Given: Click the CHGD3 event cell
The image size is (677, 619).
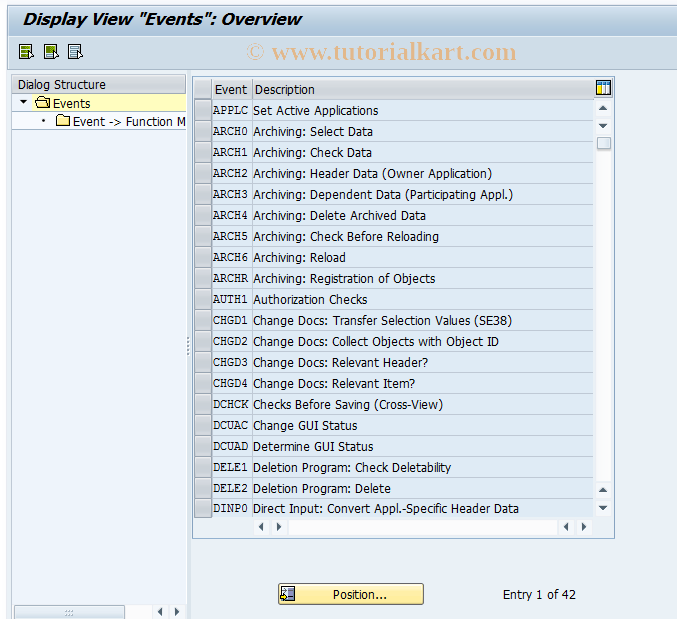Looking at the screenshot, I should click(x=231, y=362).
